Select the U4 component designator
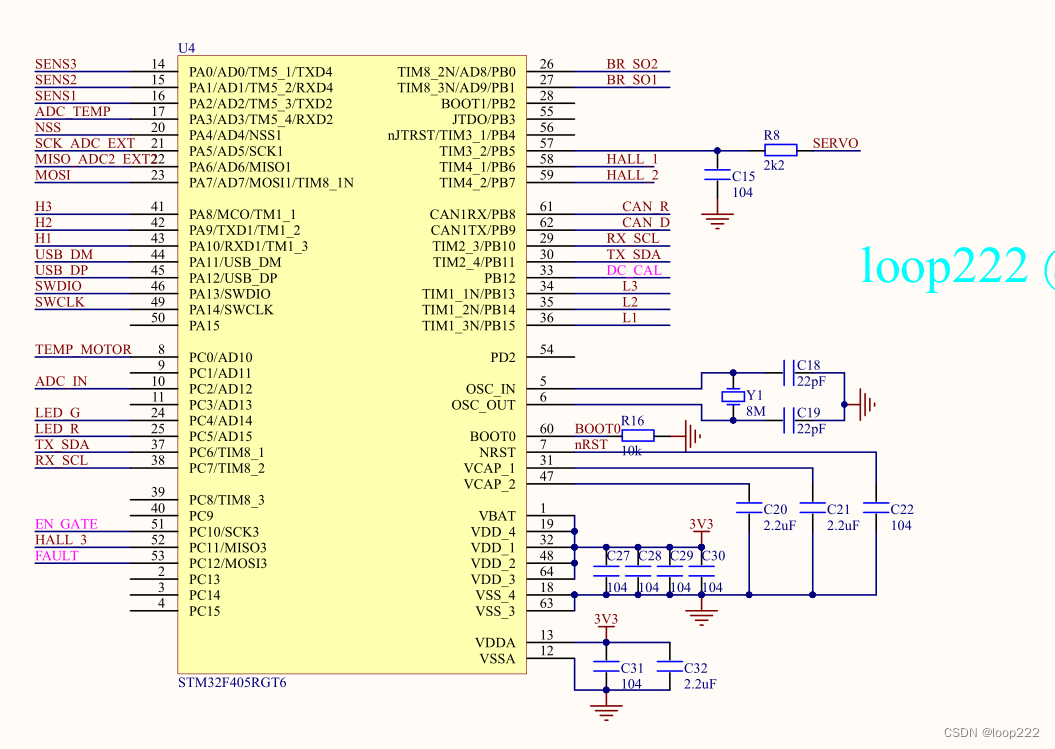The image size is (1055, 749). point(186,48)
